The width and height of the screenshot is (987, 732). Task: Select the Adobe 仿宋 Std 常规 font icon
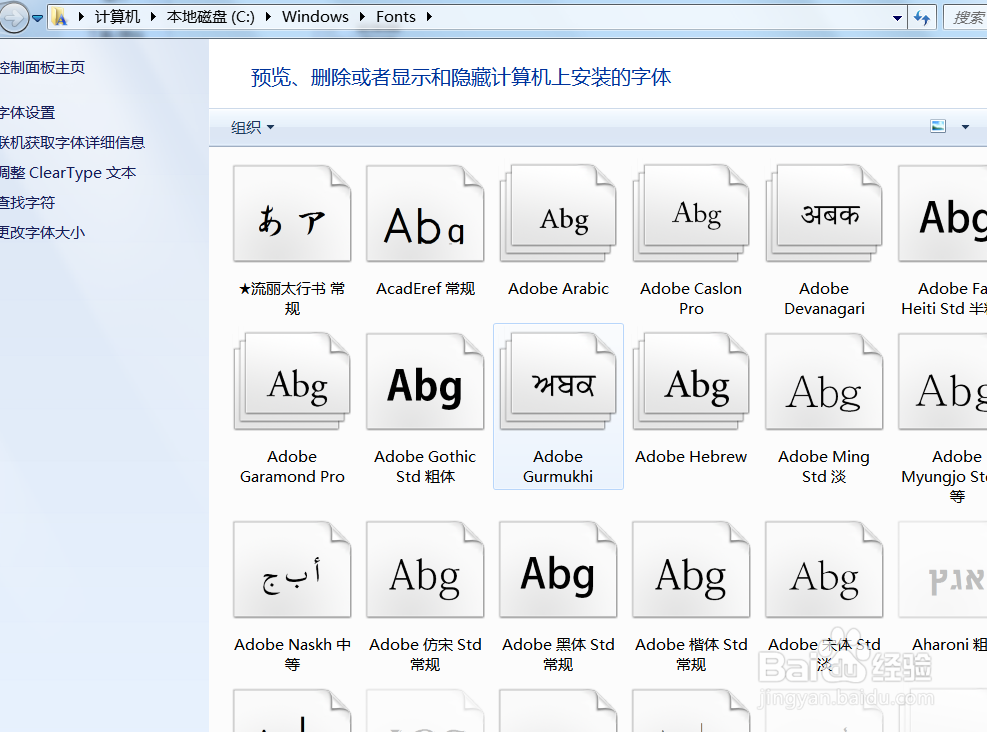click(x=425, y=570)
